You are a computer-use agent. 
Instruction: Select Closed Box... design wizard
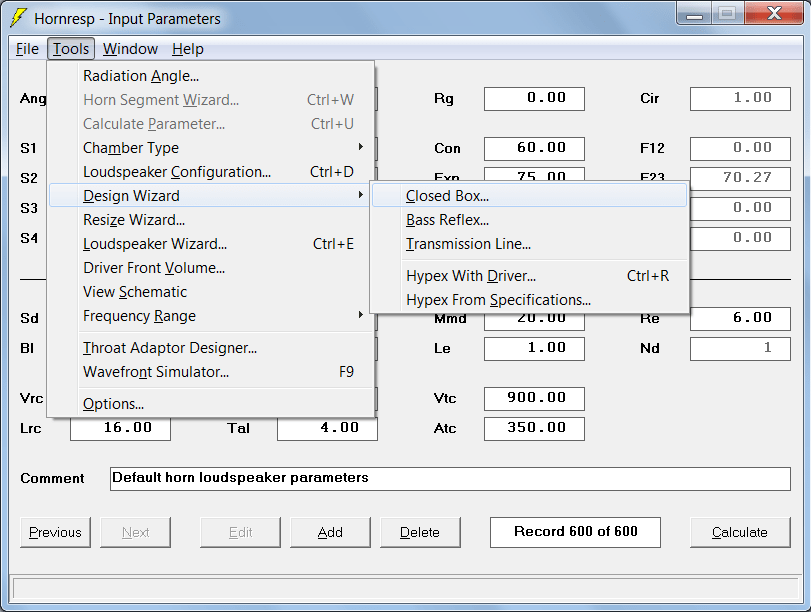click(530, 196)
